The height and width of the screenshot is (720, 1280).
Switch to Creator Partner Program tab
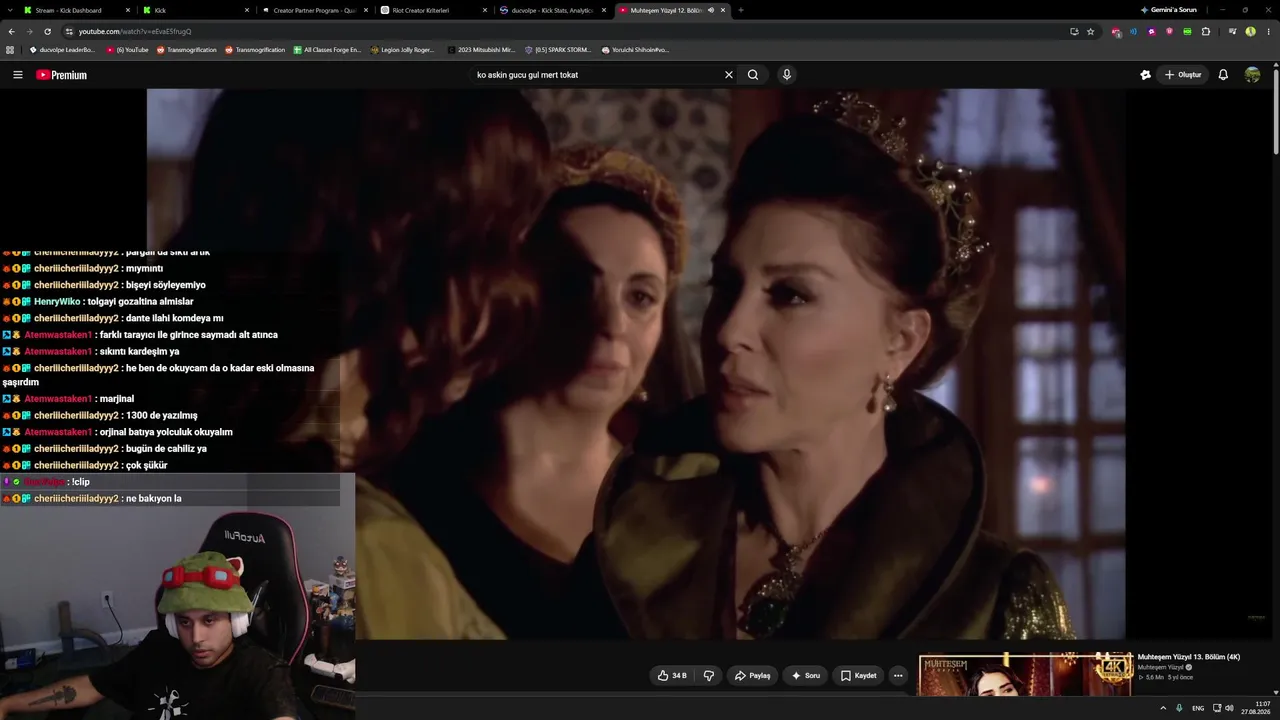(314, 10)
